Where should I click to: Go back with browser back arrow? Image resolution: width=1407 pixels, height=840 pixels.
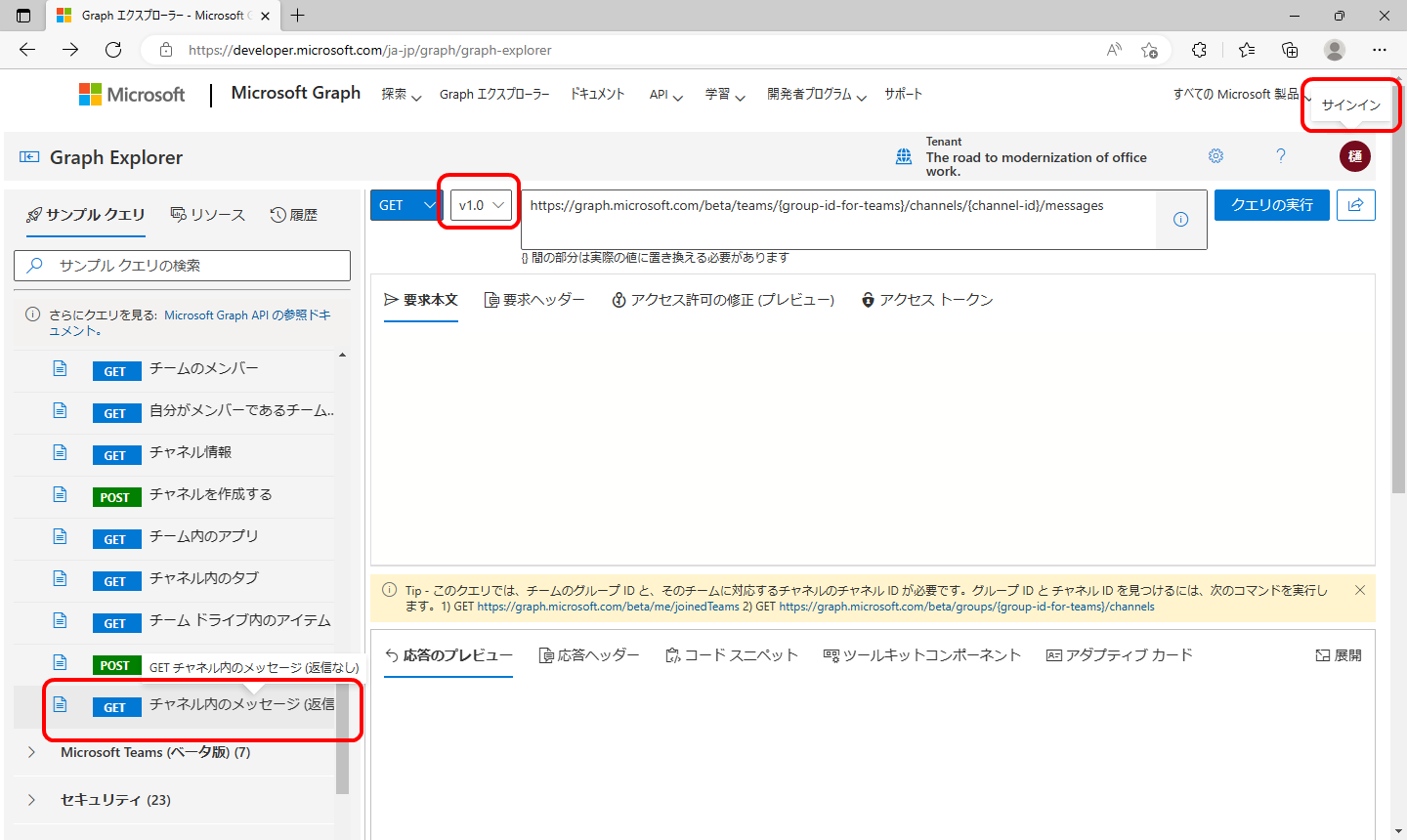tap(27, 50)
